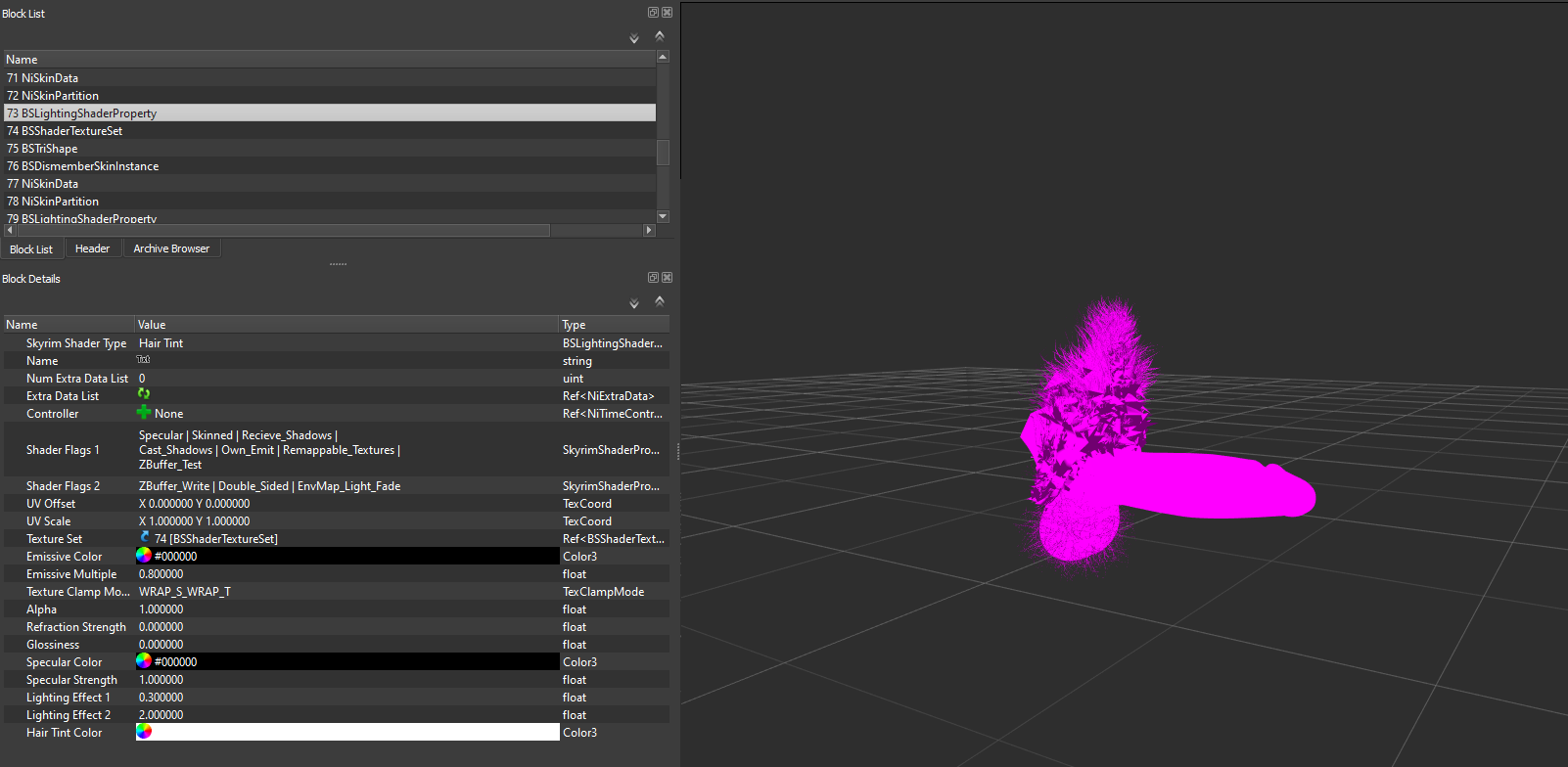Click Refraction Strength value 0.000000
The image size is (1568, 767).
(x=161, y=626)
